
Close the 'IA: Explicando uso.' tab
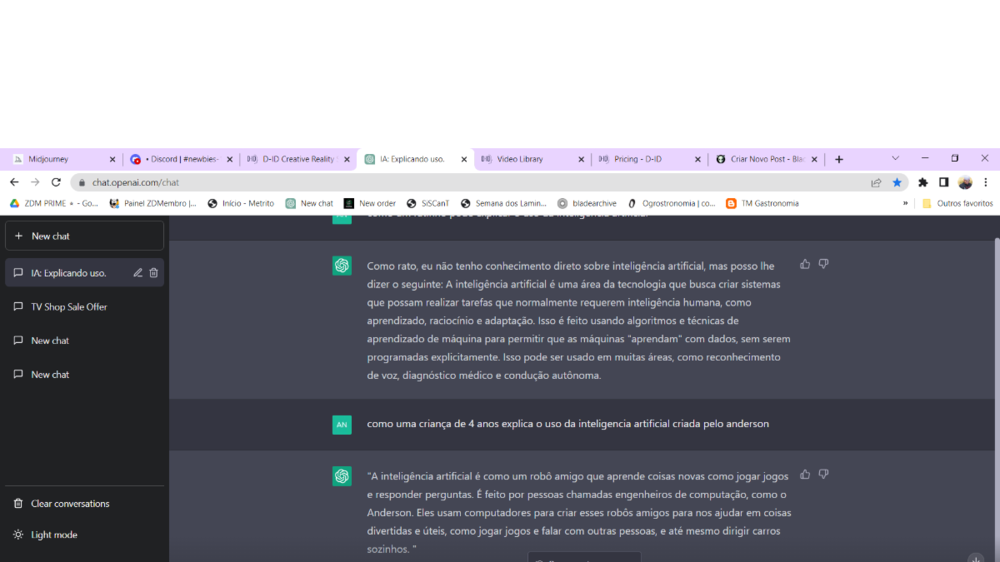click(x=464, y=159)
